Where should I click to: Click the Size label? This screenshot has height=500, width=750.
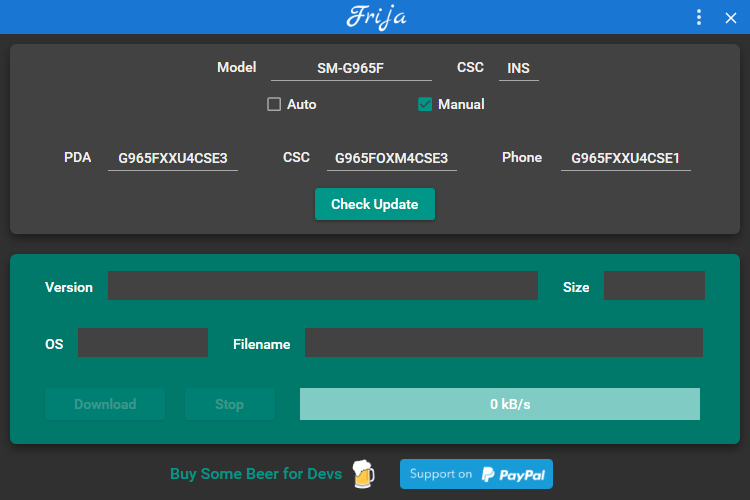click(576, 287)
